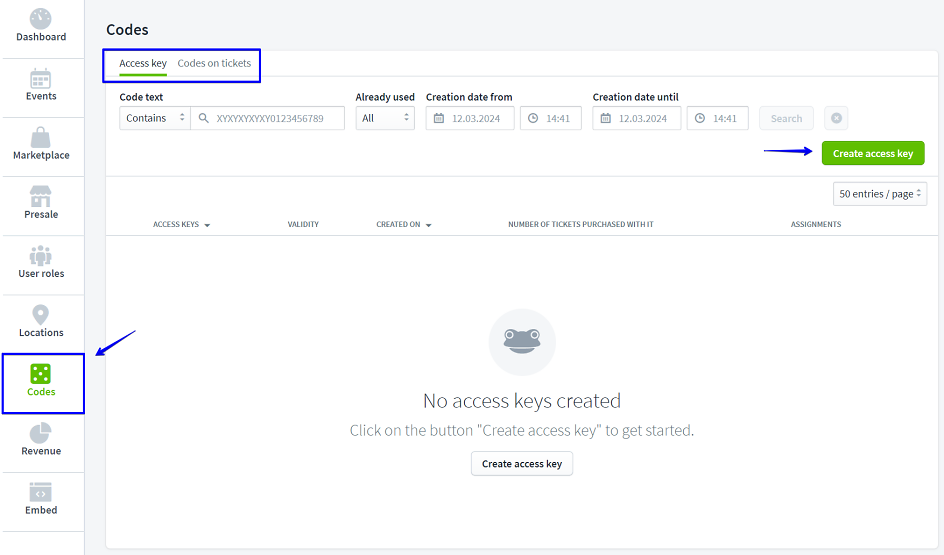Viewport: 944px width, 555px height.
Task: Open Events calendar icon in sidebar
Action: [41, 78]
